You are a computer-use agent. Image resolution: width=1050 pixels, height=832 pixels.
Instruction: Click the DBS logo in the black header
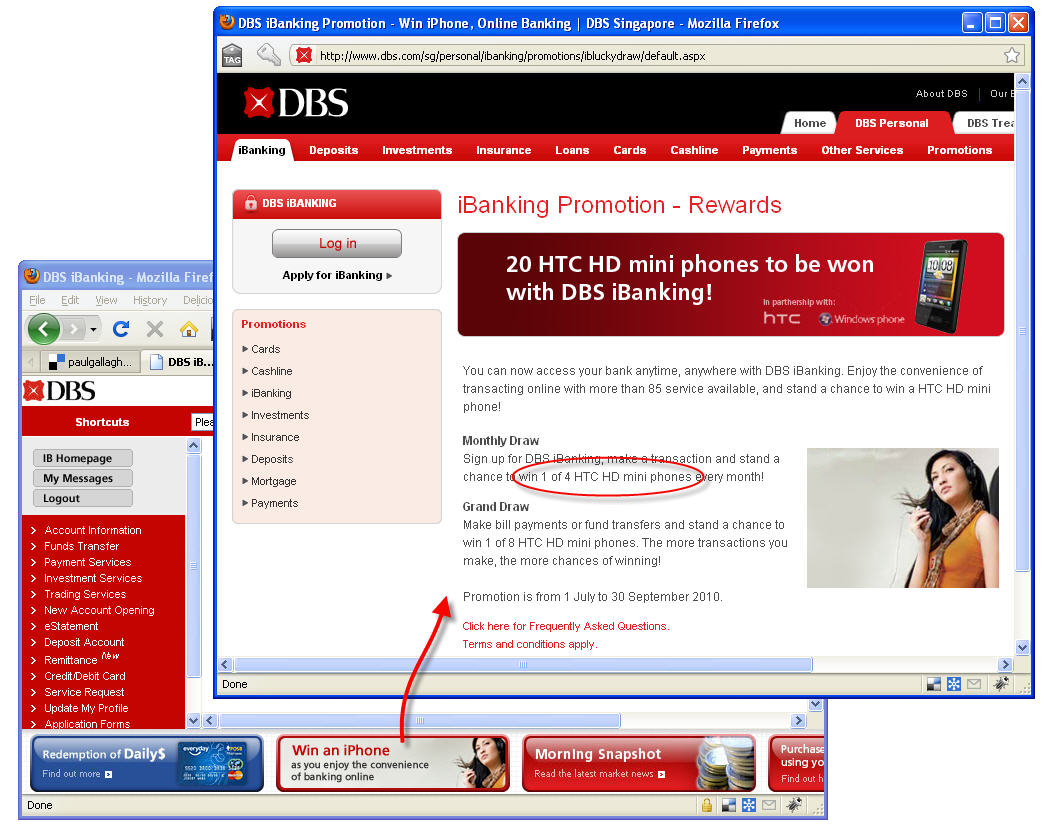click(x=296, y=103)
